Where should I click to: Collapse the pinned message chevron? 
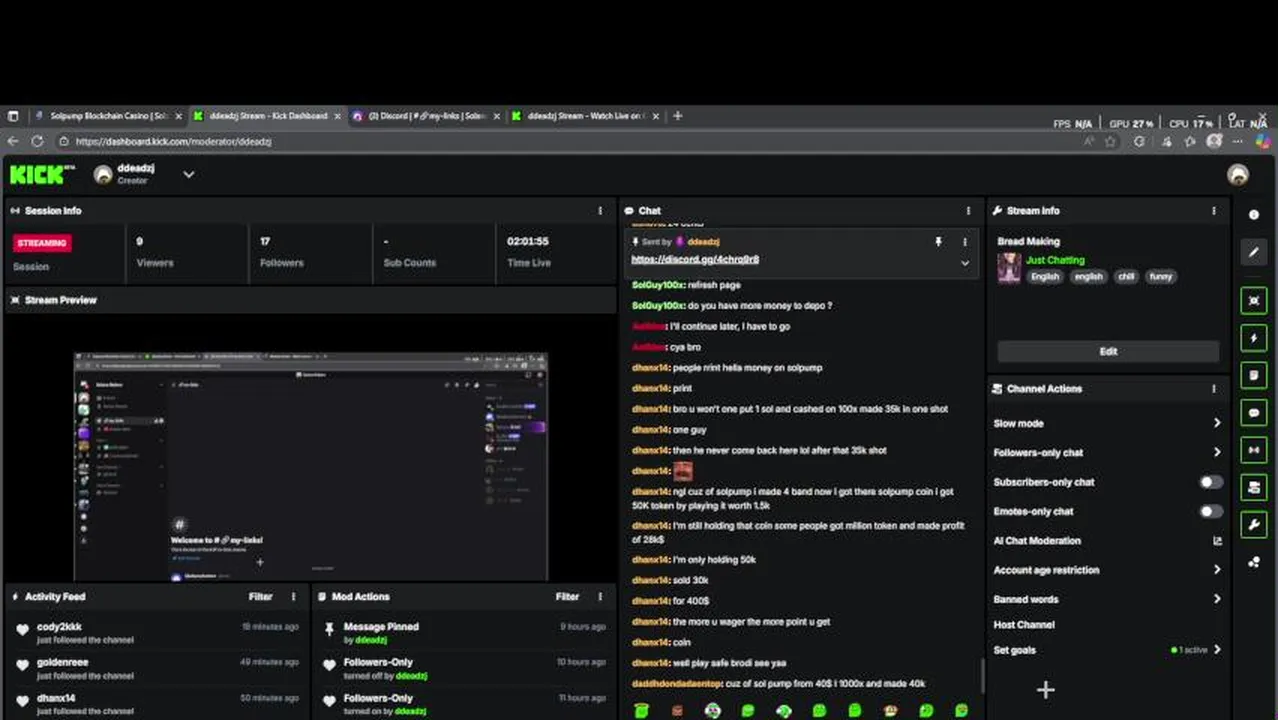[965, 263]
